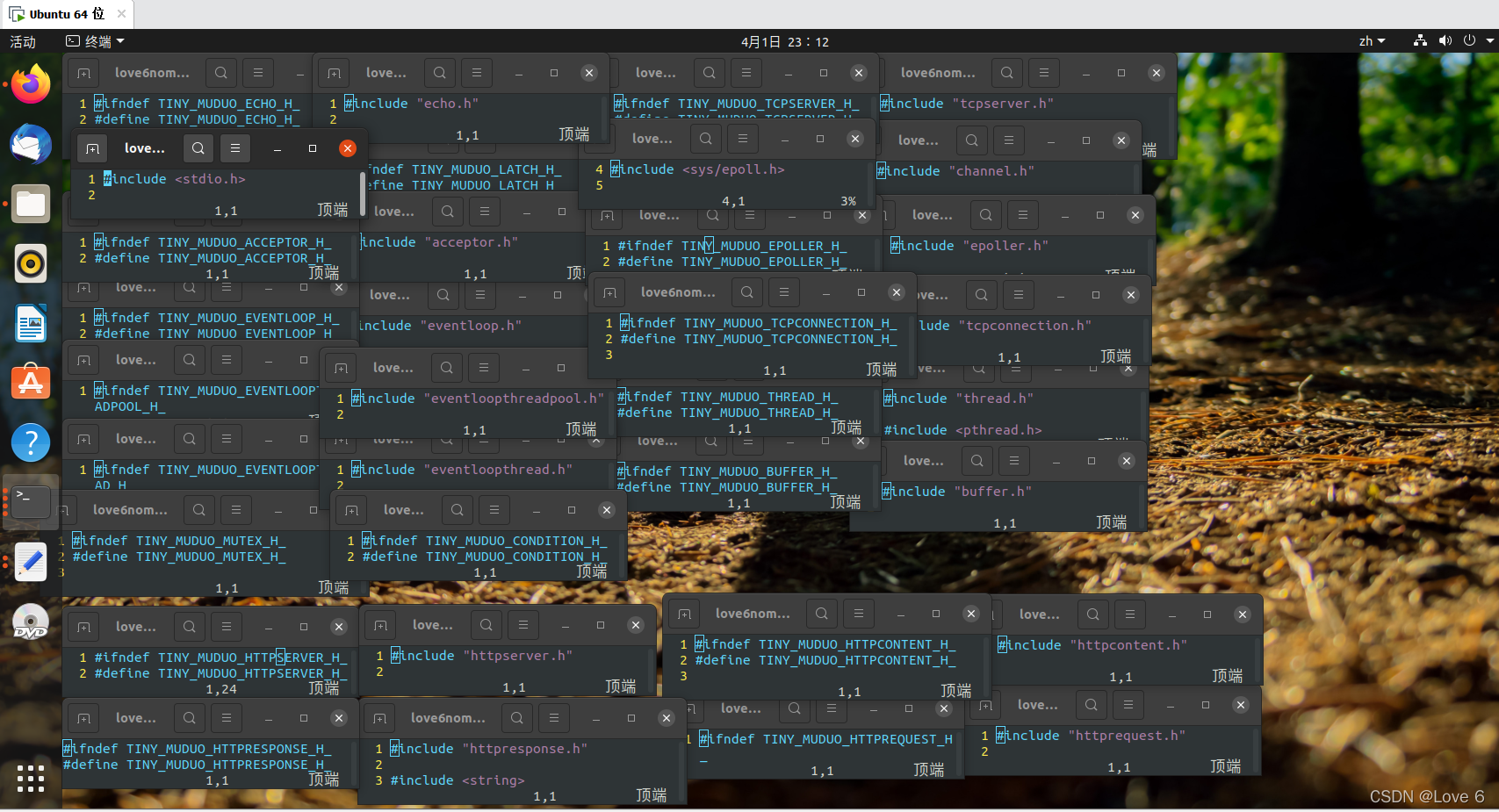Open Rhythmbox music player from the dock

31,263
